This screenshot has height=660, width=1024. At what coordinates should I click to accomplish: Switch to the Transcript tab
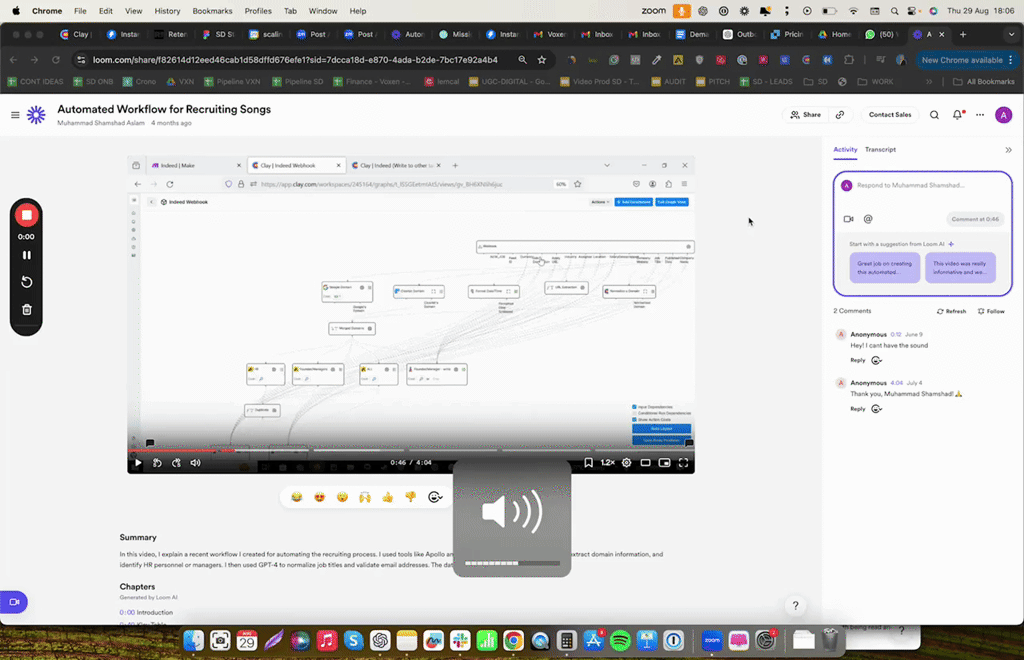(880, 150)
